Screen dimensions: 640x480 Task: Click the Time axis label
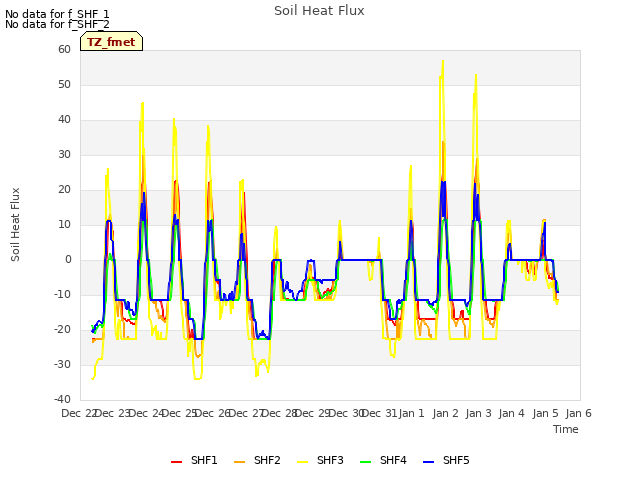coord(566,429)
